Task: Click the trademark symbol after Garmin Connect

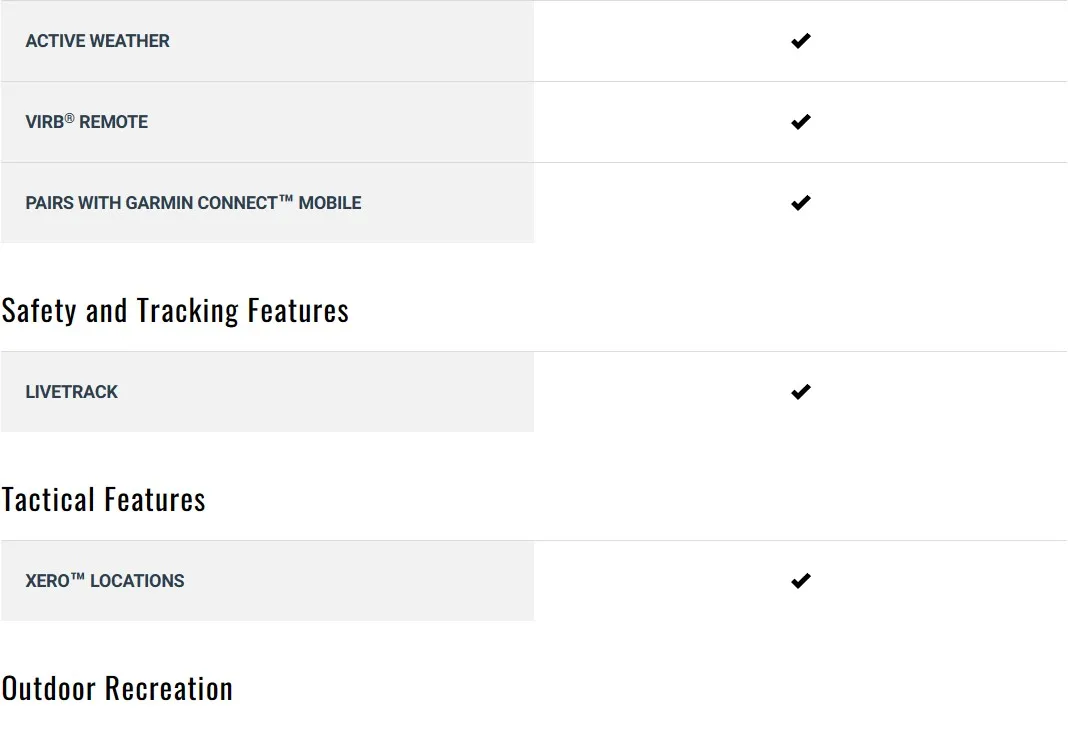Action: 286,199
